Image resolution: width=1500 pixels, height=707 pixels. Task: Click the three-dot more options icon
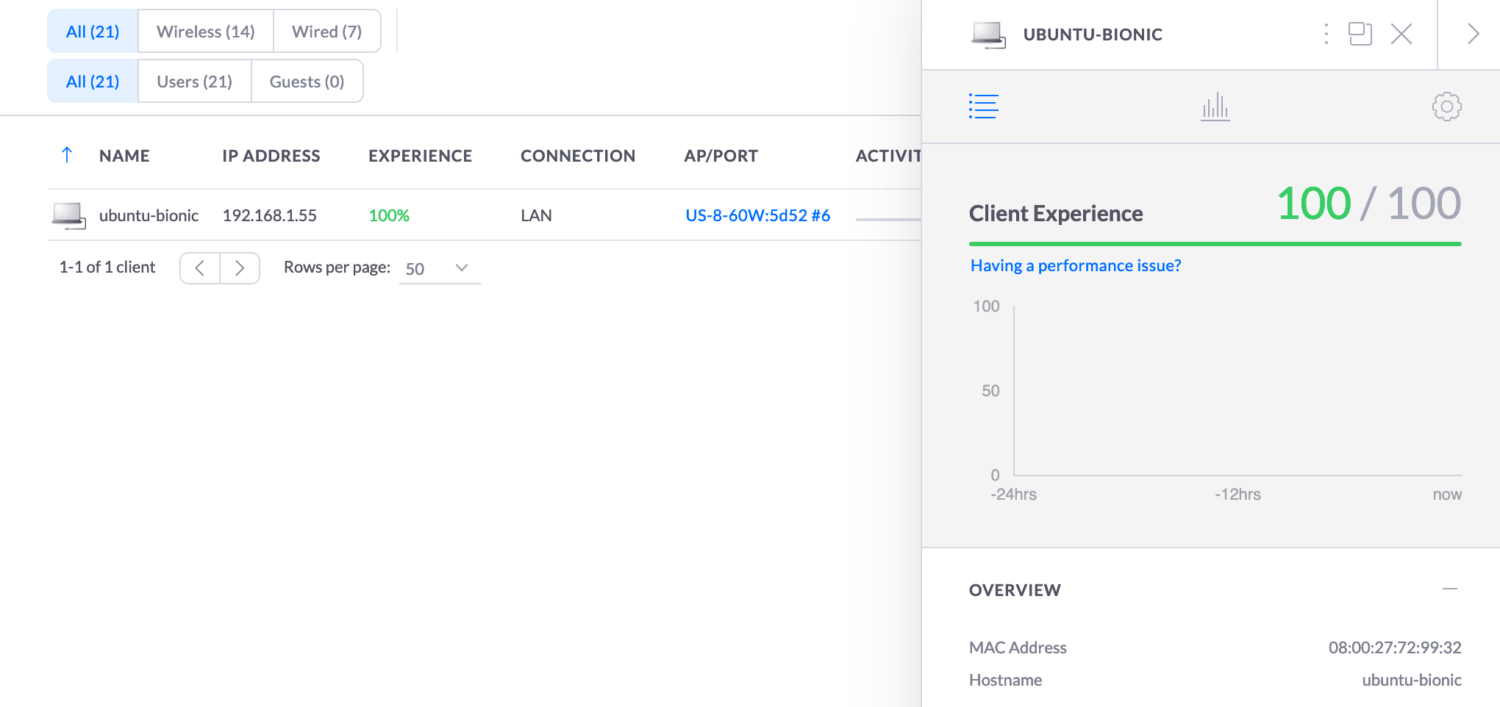coord(1326,34)
